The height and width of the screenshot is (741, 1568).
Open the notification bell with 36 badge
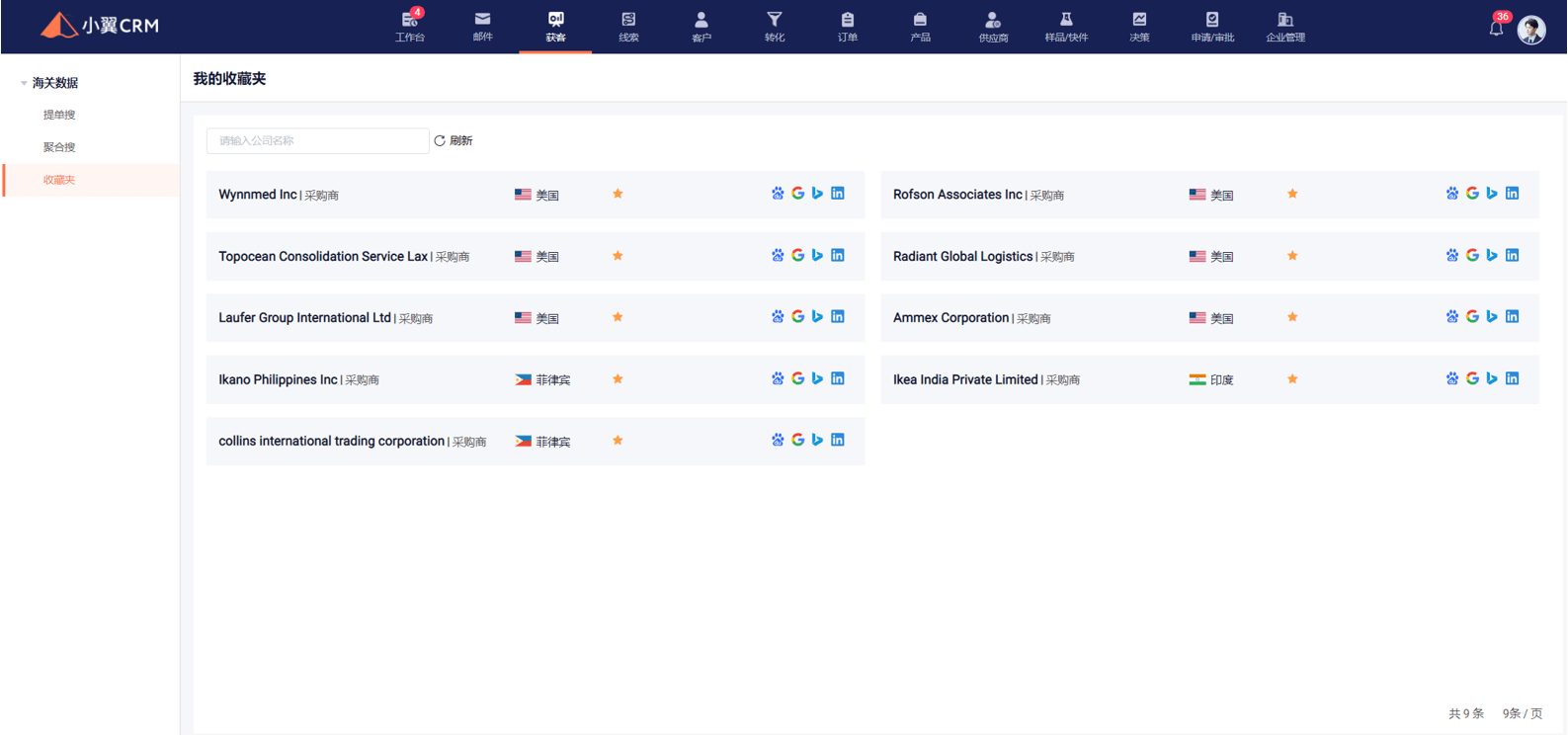tap(1497, 27)
